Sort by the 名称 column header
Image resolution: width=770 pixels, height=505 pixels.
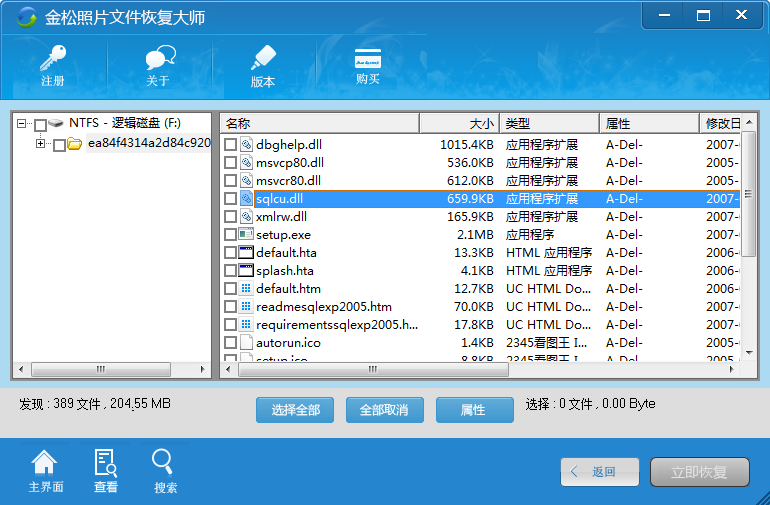pyautogui.click(x=320, y=123)
